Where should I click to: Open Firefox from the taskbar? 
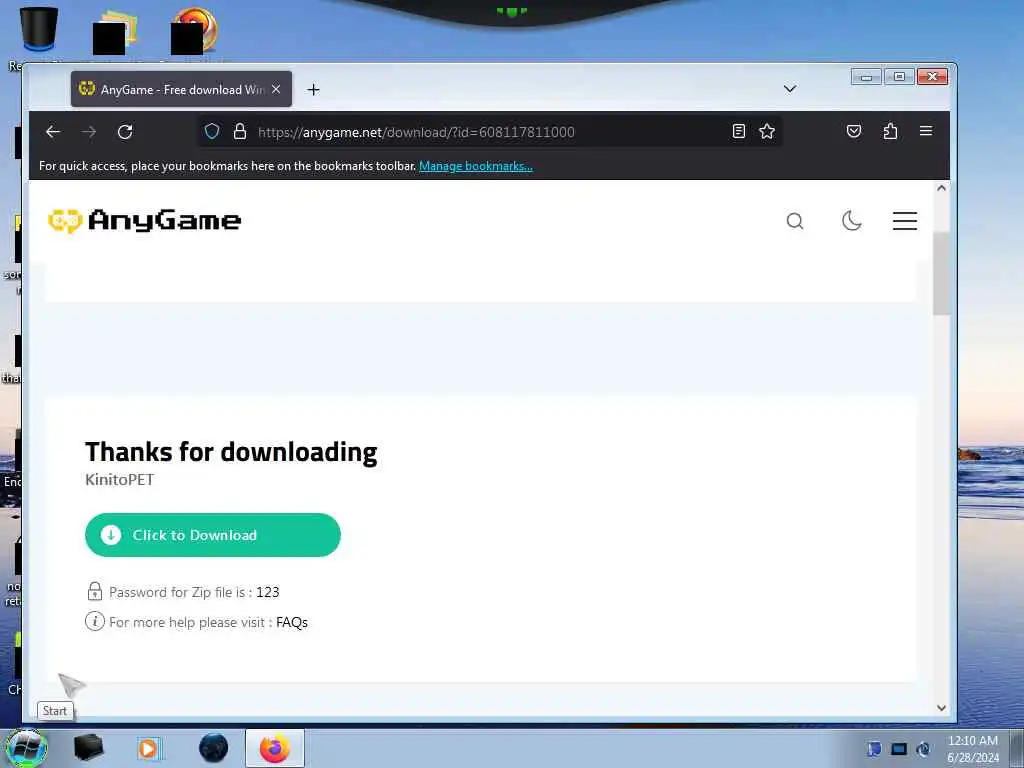pos(275,748)
